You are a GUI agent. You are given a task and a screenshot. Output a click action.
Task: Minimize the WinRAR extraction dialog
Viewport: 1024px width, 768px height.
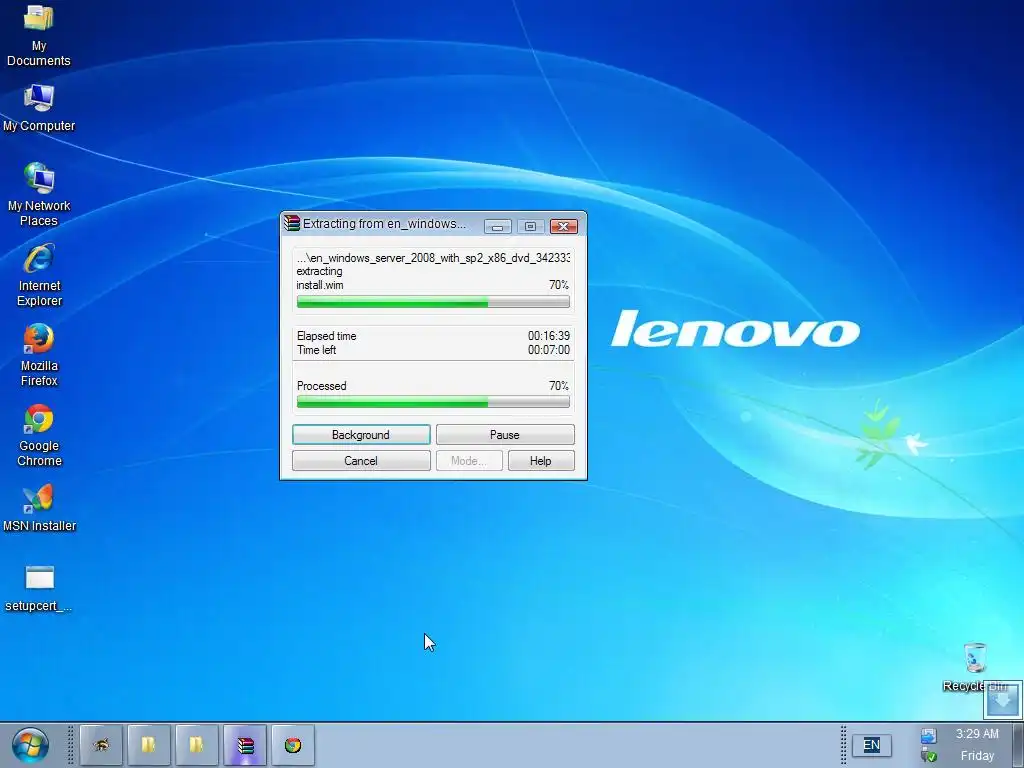498,227
